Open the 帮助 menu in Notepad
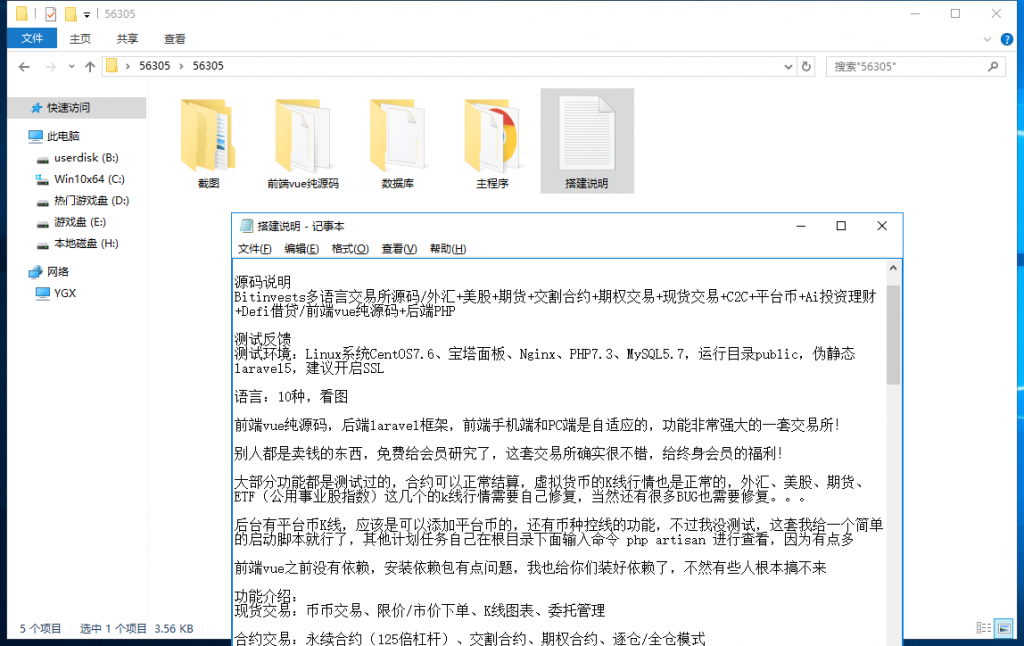 point(446,248)
